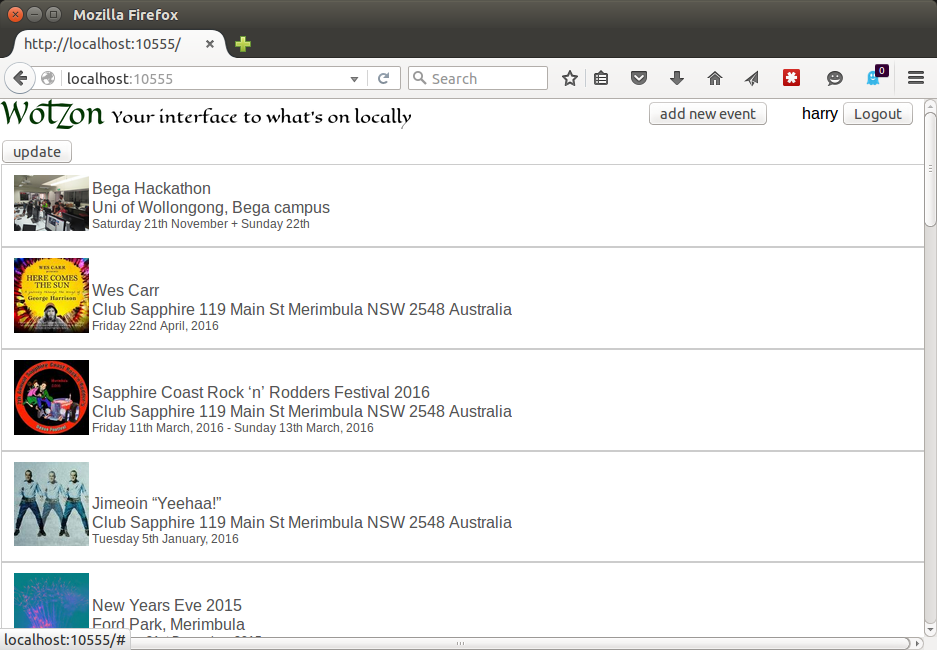Viewport: 937px width, 650px height.
Task: Click the Wotzon logo title
Action: 53,114
